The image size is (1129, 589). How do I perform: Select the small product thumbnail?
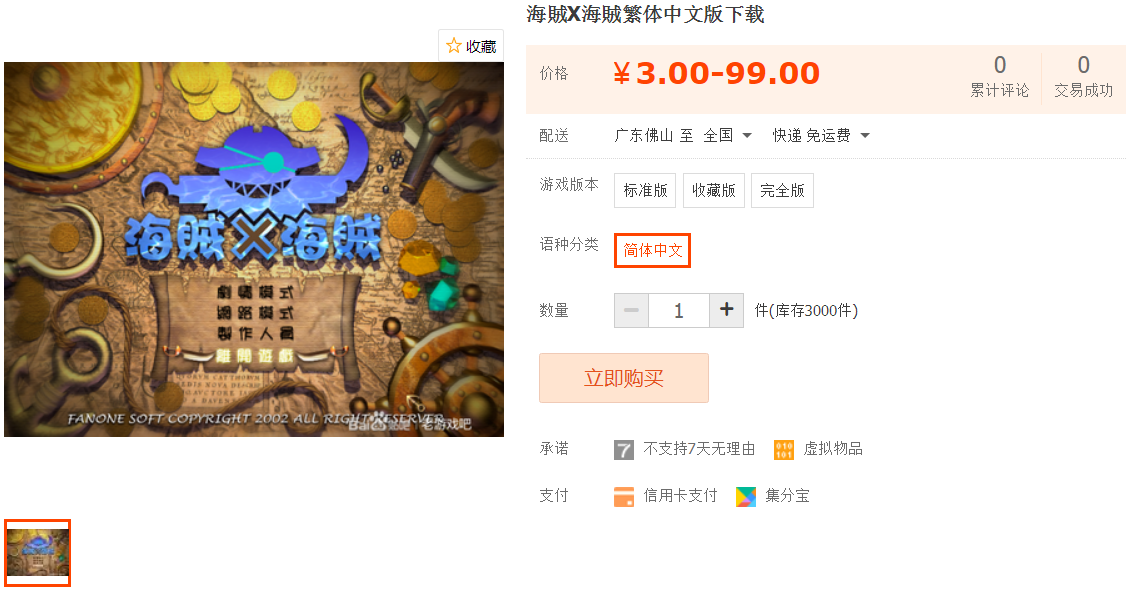(37, 553)
